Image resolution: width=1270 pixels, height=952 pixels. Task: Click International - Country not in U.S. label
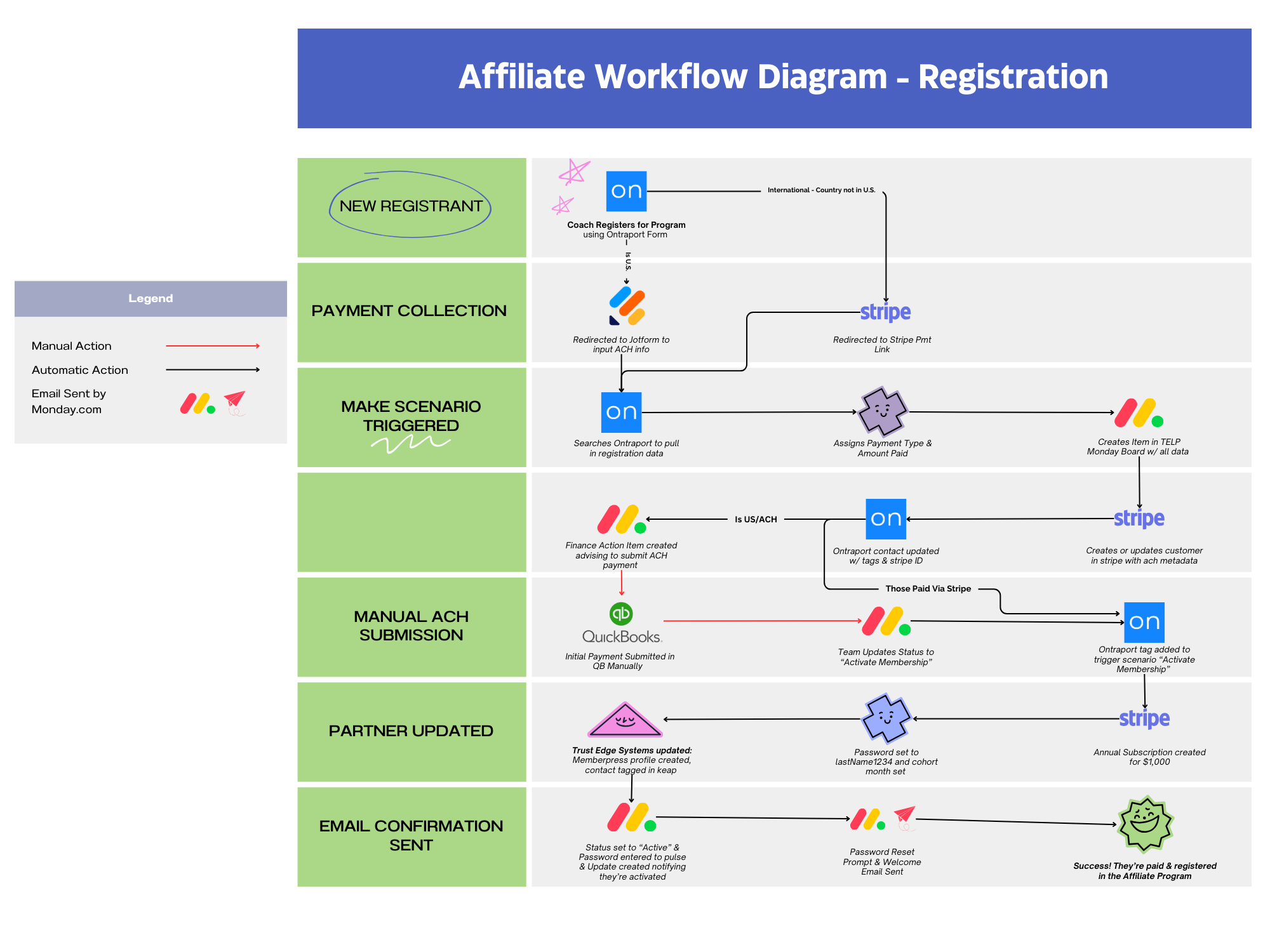tap(821, 190)
